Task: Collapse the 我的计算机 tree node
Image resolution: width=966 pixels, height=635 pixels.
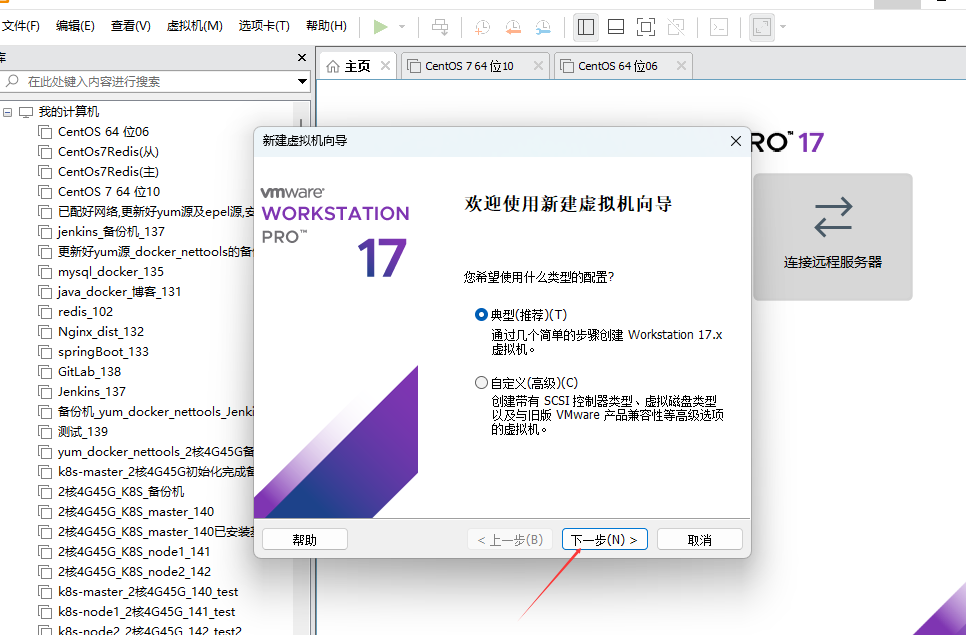Action: point(9,111)
